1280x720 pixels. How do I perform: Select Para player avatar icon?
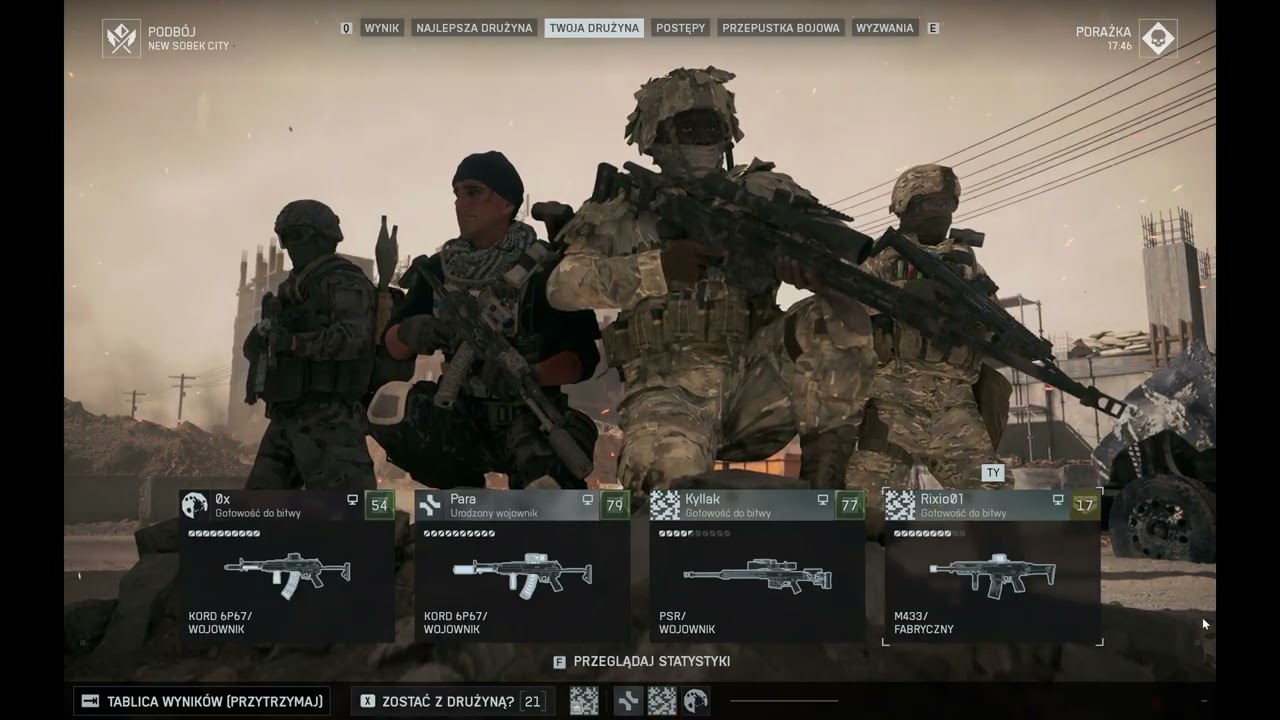pyautogui.click(x=430, y=505)
